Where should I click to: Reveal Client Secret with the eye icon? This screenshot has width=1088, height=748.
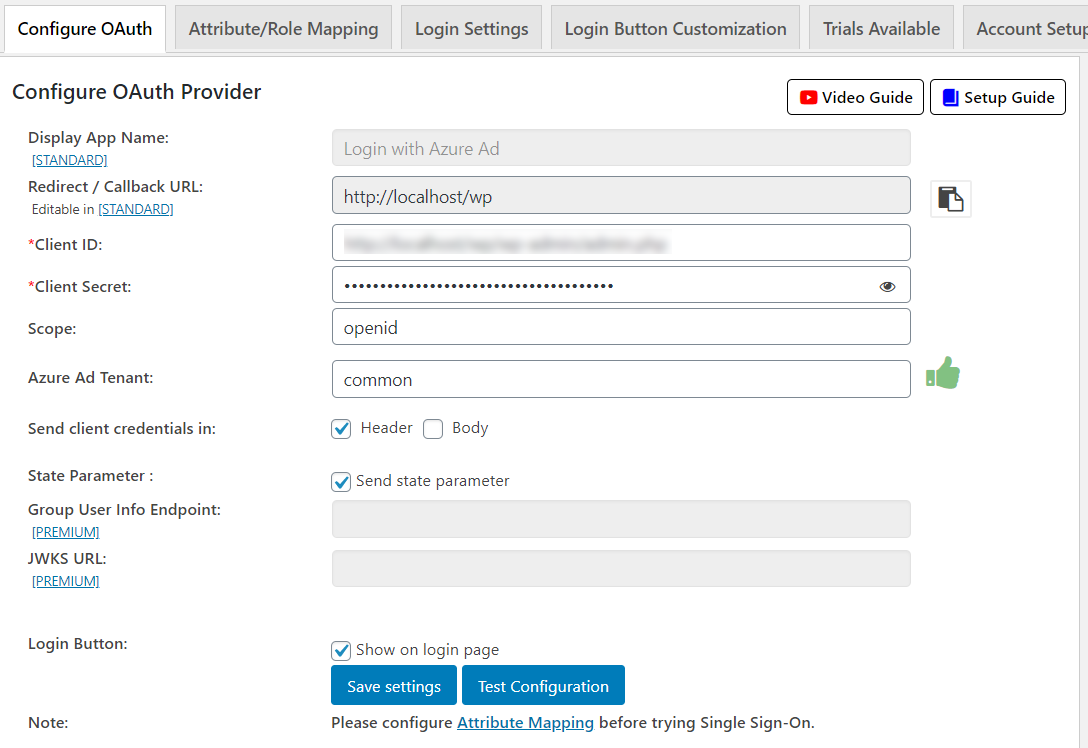click(x=887, y=287)
